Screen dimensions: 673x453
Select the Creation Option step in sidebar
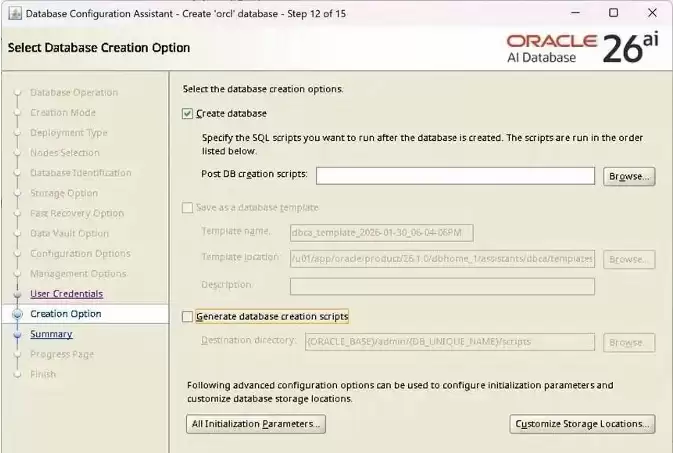click(x=66, y=314)
